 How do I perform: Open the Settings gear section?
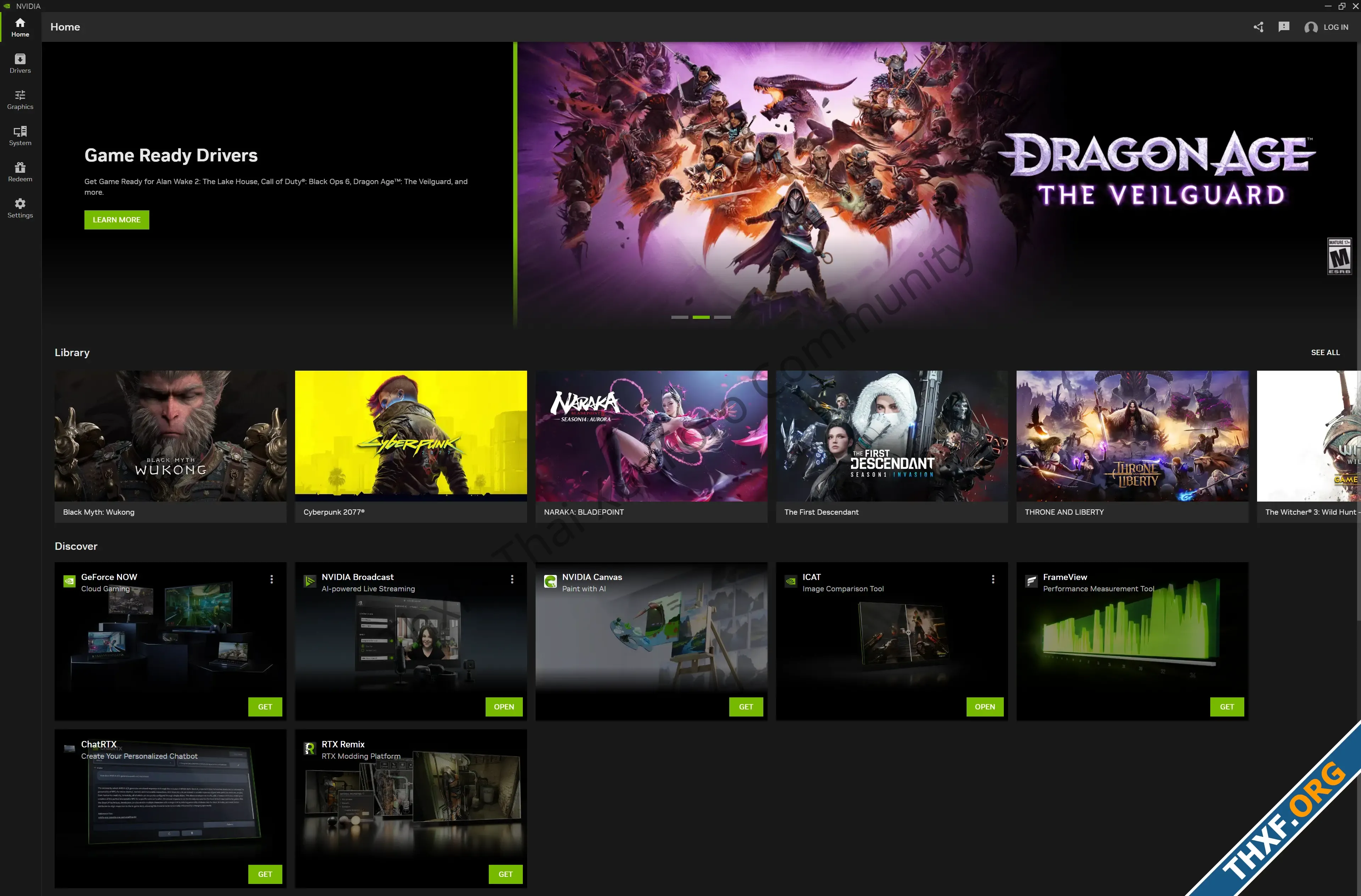click(20, 208)
